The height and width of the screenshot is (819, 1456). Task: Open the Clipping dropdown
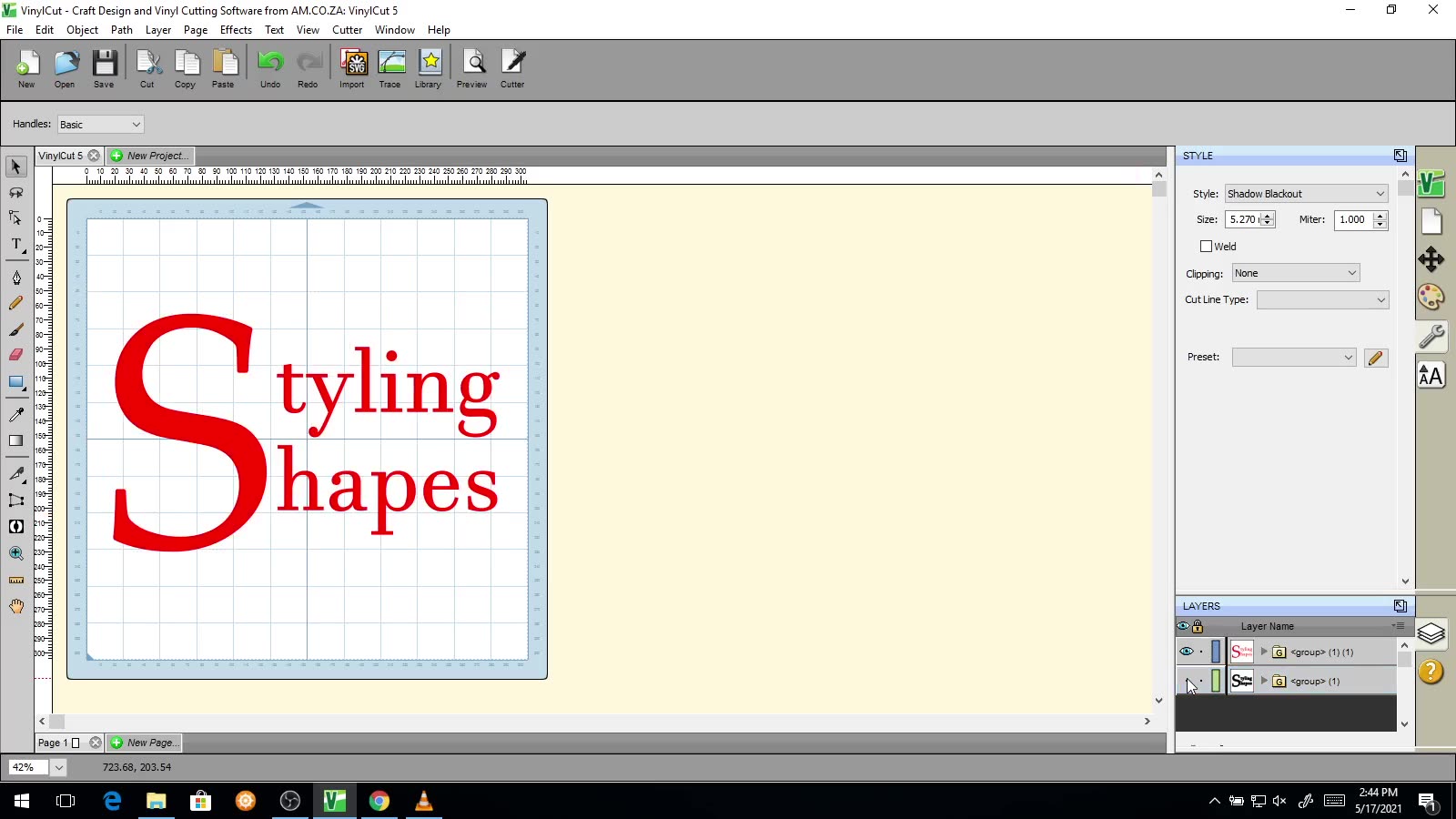coord(1296,273)
